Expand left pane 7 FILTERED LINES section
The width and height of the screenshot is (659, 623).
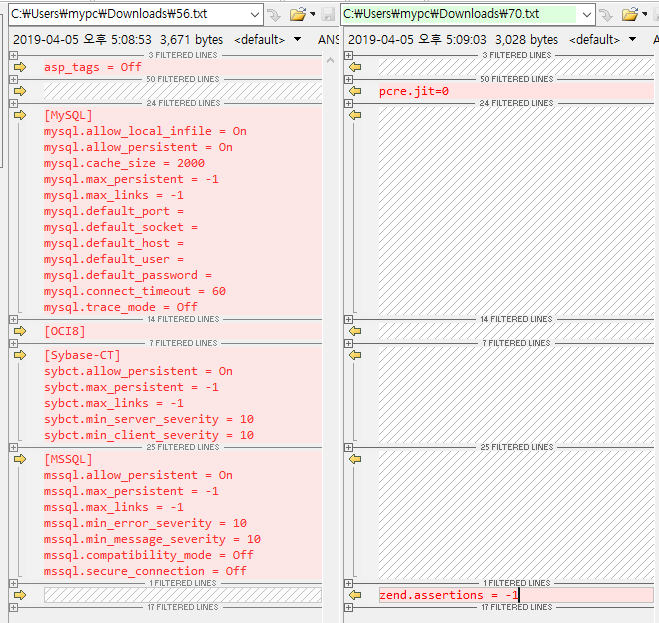coord(13,343)
